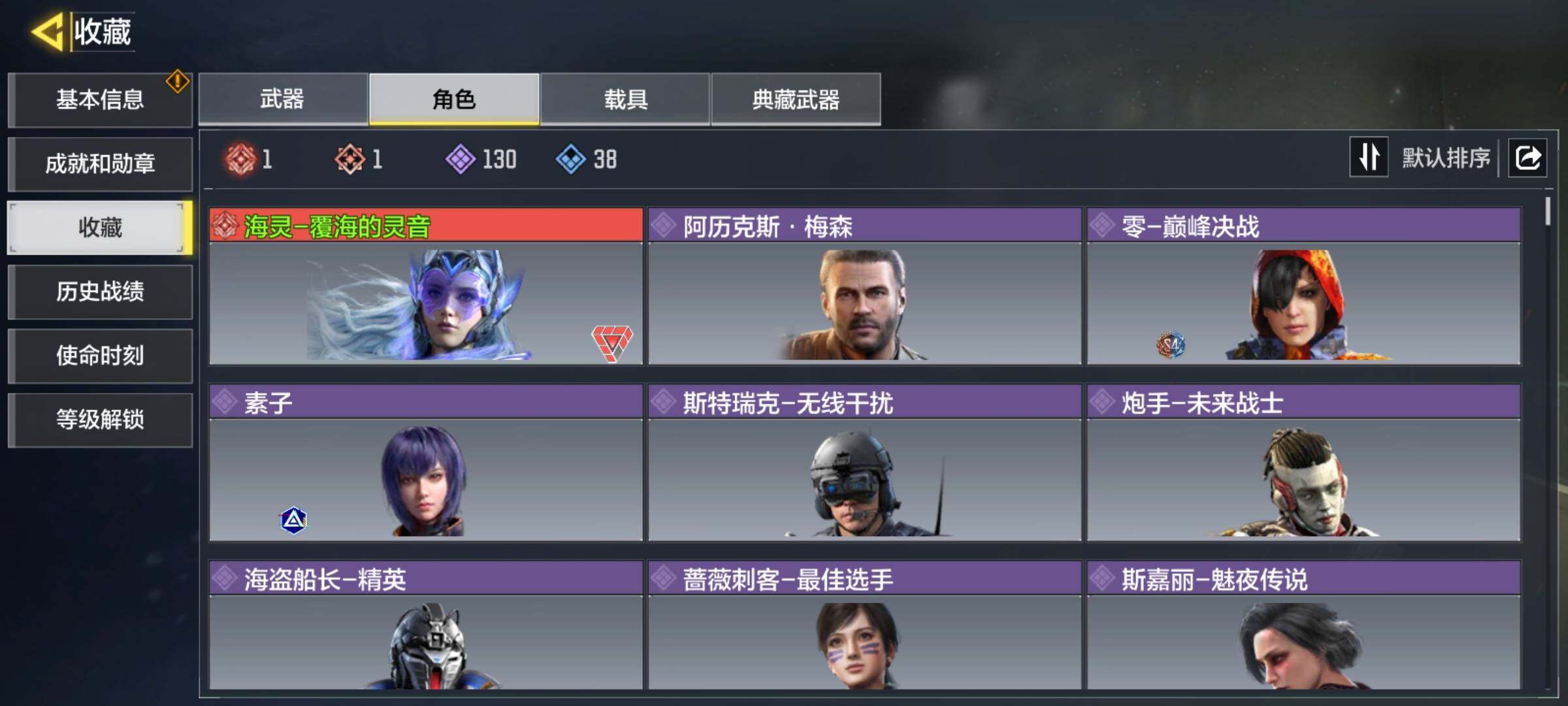The width and height of the screenshot is (1568, 706).
Task: Click the 等级解锁 sidebar button
Action: (x=100, y=420)
